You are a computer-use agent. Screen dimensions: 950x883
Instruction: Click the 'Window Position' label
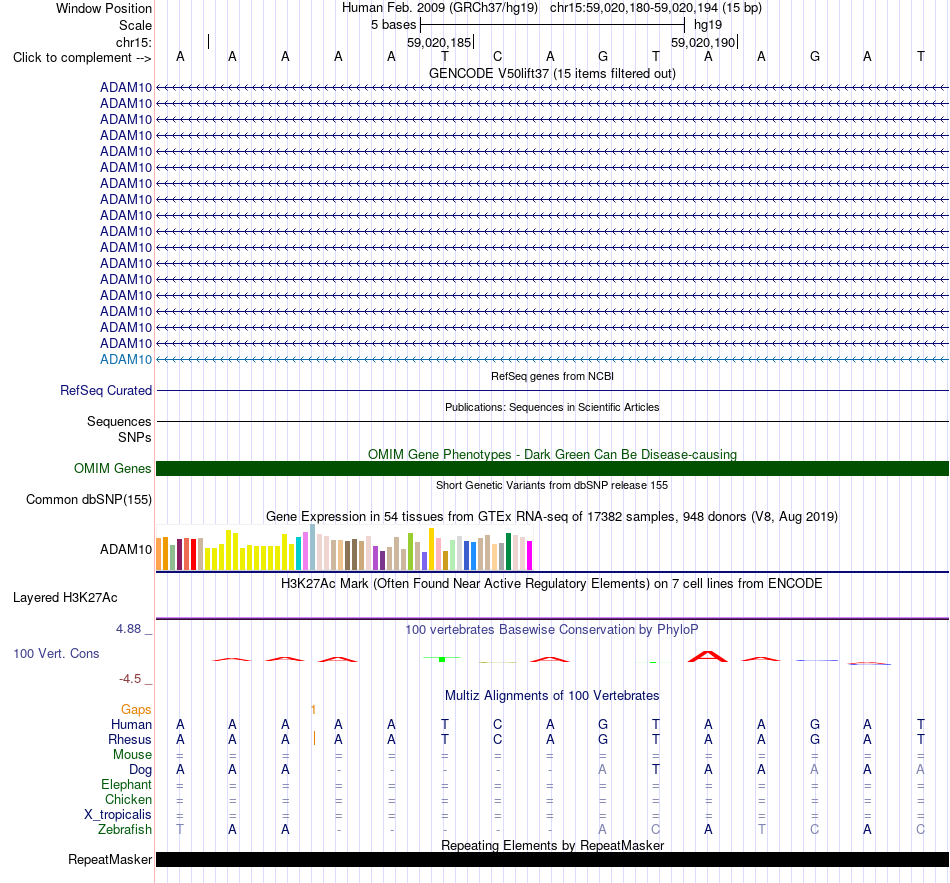pos(104,8)
